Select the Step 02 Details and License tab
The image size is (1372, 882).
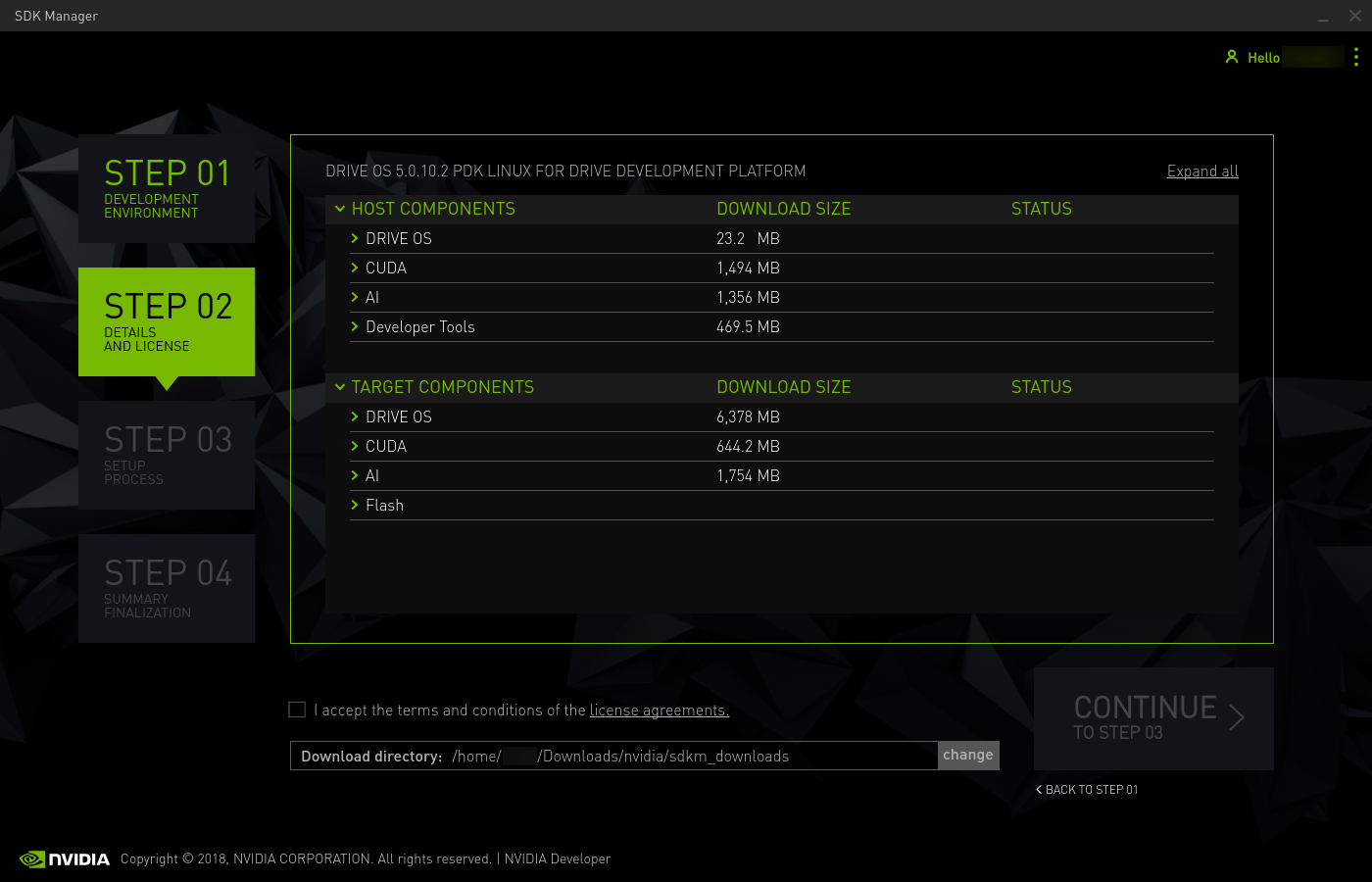click(167, 321)
